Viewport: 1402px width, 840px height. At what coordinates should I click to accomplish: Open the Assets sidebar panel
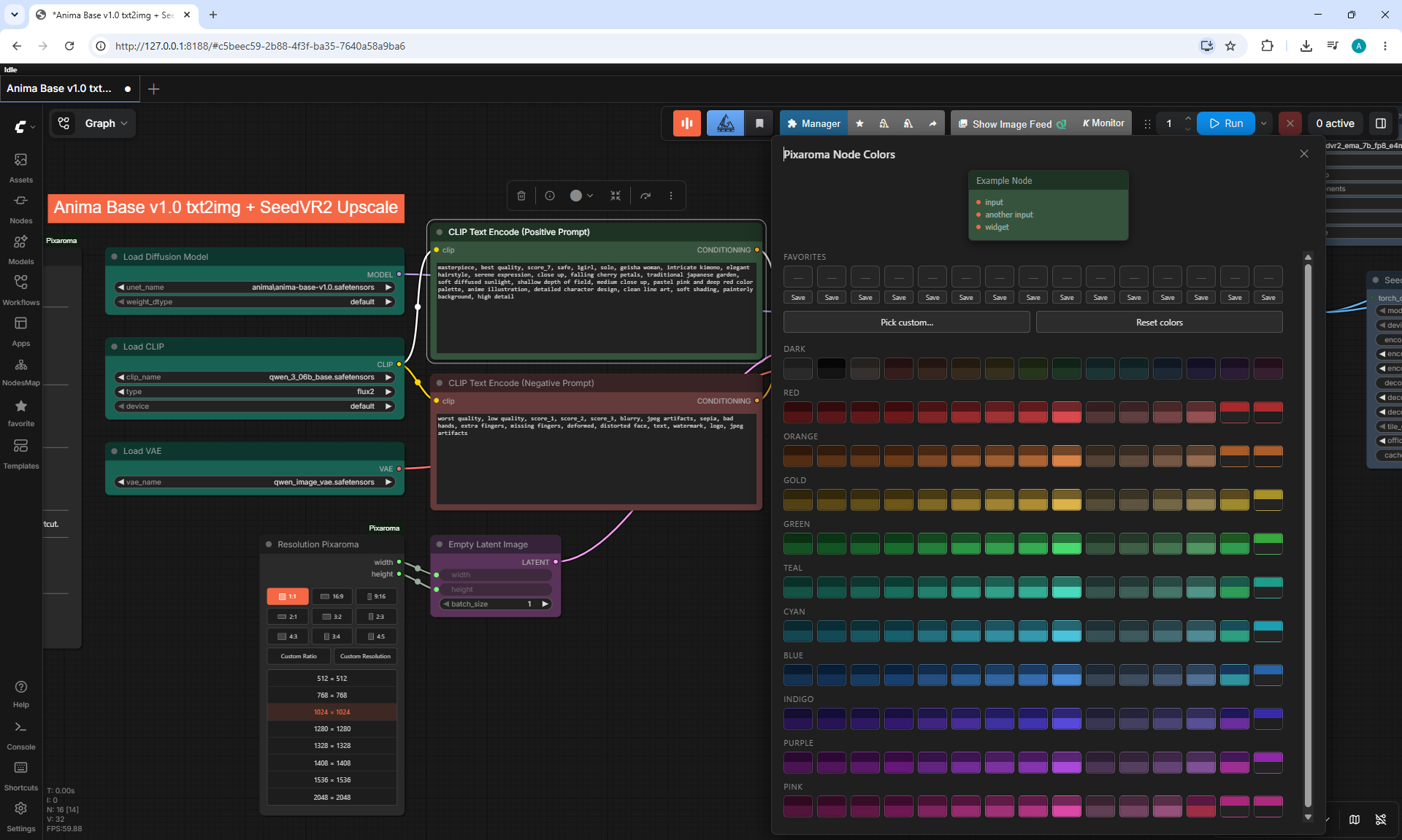coord(20,167)
